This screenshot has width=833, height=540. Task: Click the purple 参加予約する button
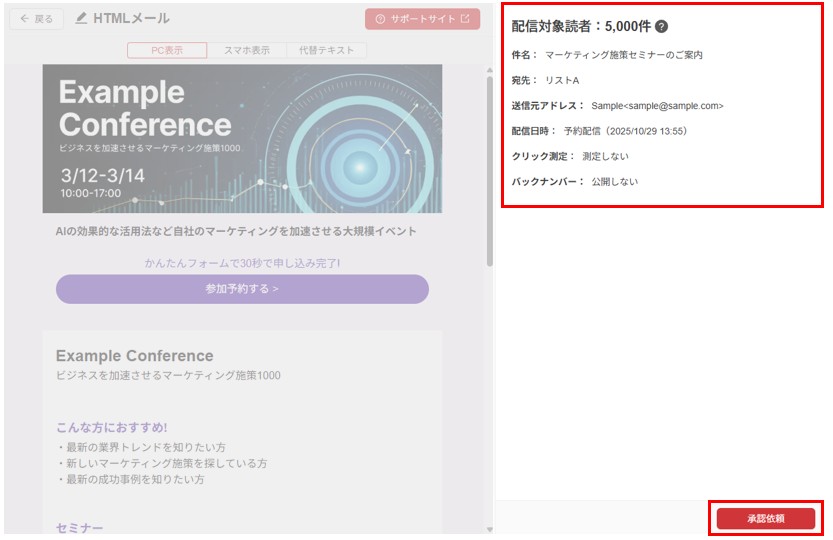tap(242, 289)
